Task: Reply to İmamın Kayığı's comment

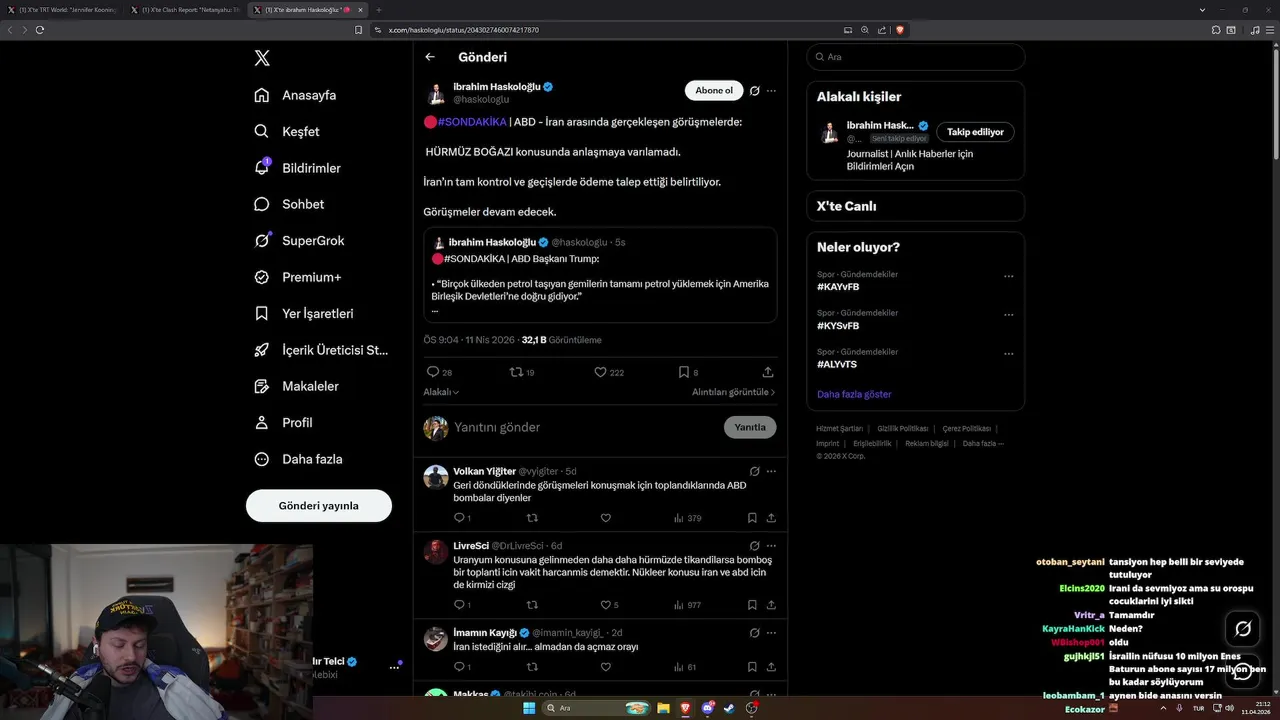Action: pos(462,667)
